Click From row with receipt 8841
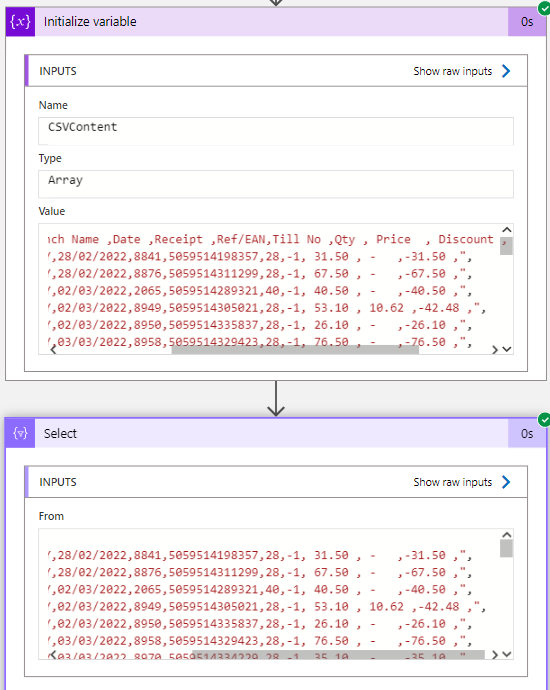550x690 pixels. (260, 555)
